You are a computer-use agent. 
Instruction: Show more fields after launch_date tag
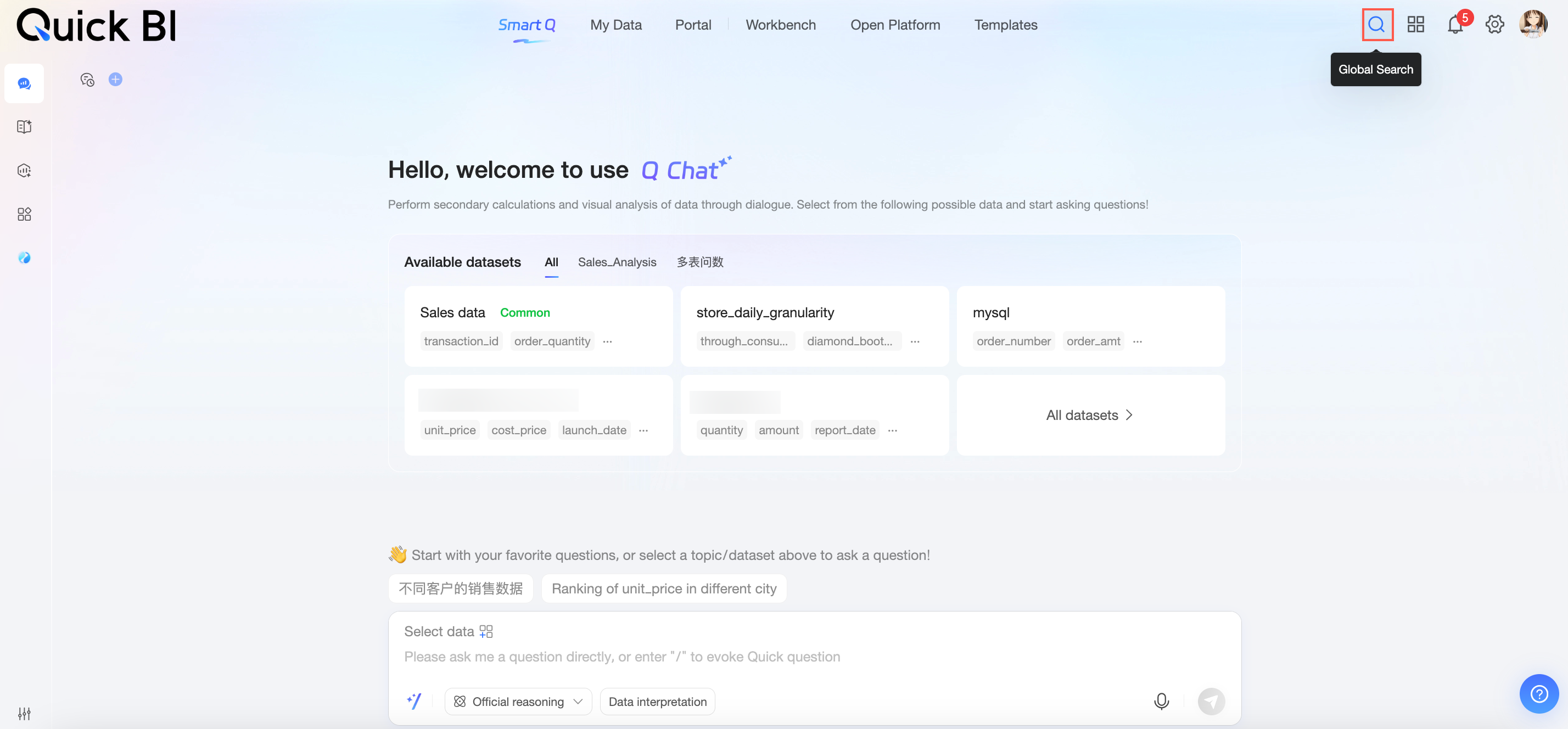[x=643, y=430]
